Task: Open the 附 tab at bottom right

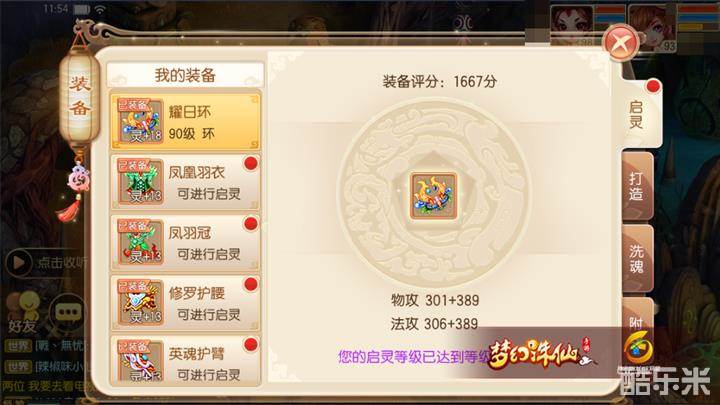Action: [637, 321]
